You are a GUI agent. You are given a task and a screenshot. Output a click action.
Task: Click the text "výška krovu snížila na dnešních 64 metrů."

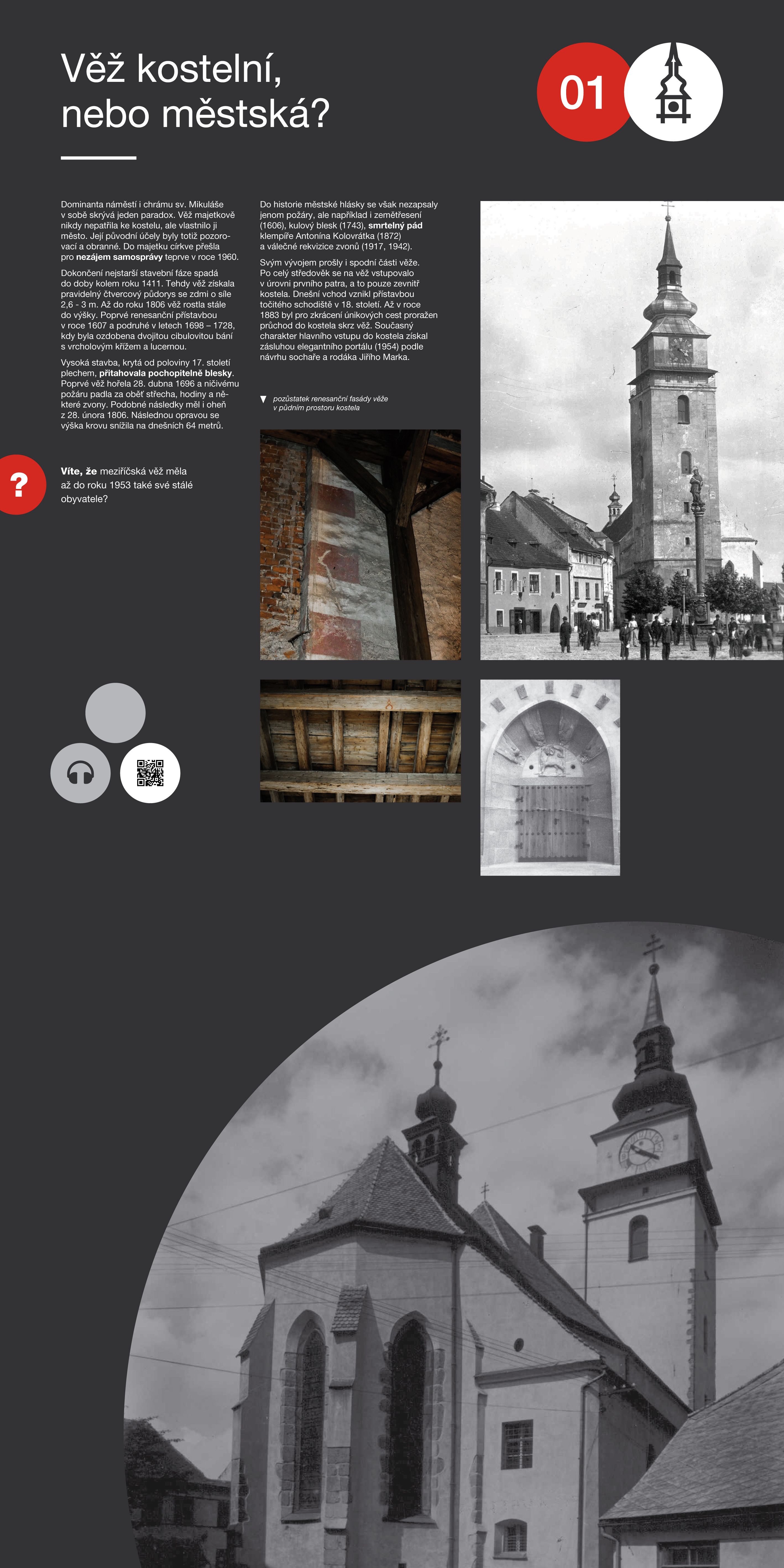(x=142, y=426)
